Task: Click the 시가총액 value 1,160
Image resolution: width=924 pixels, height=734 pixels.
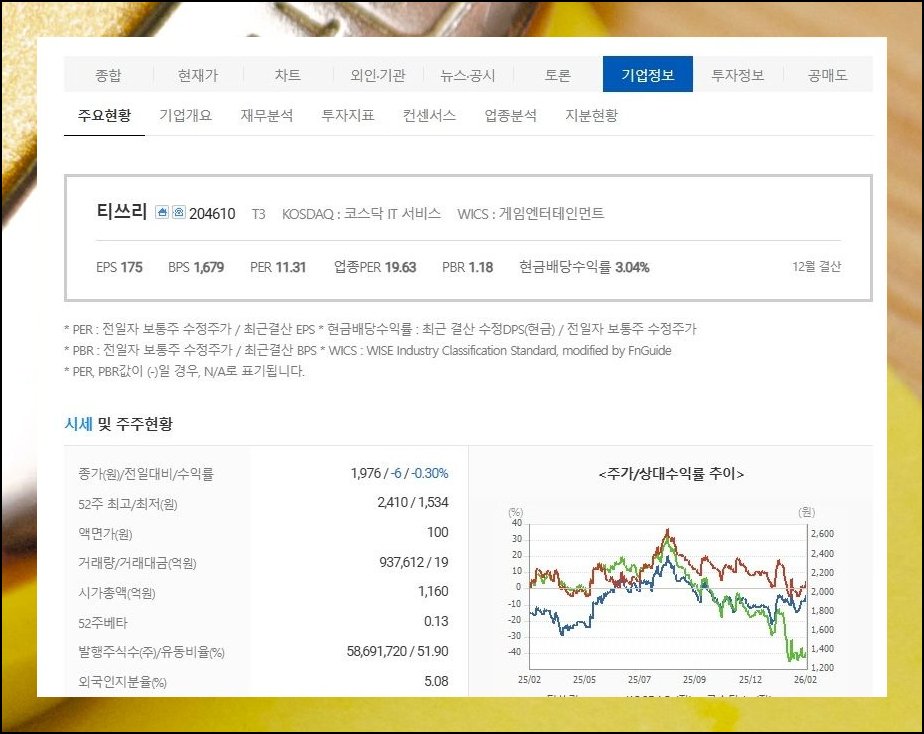Action: click(x=433, y=591)
